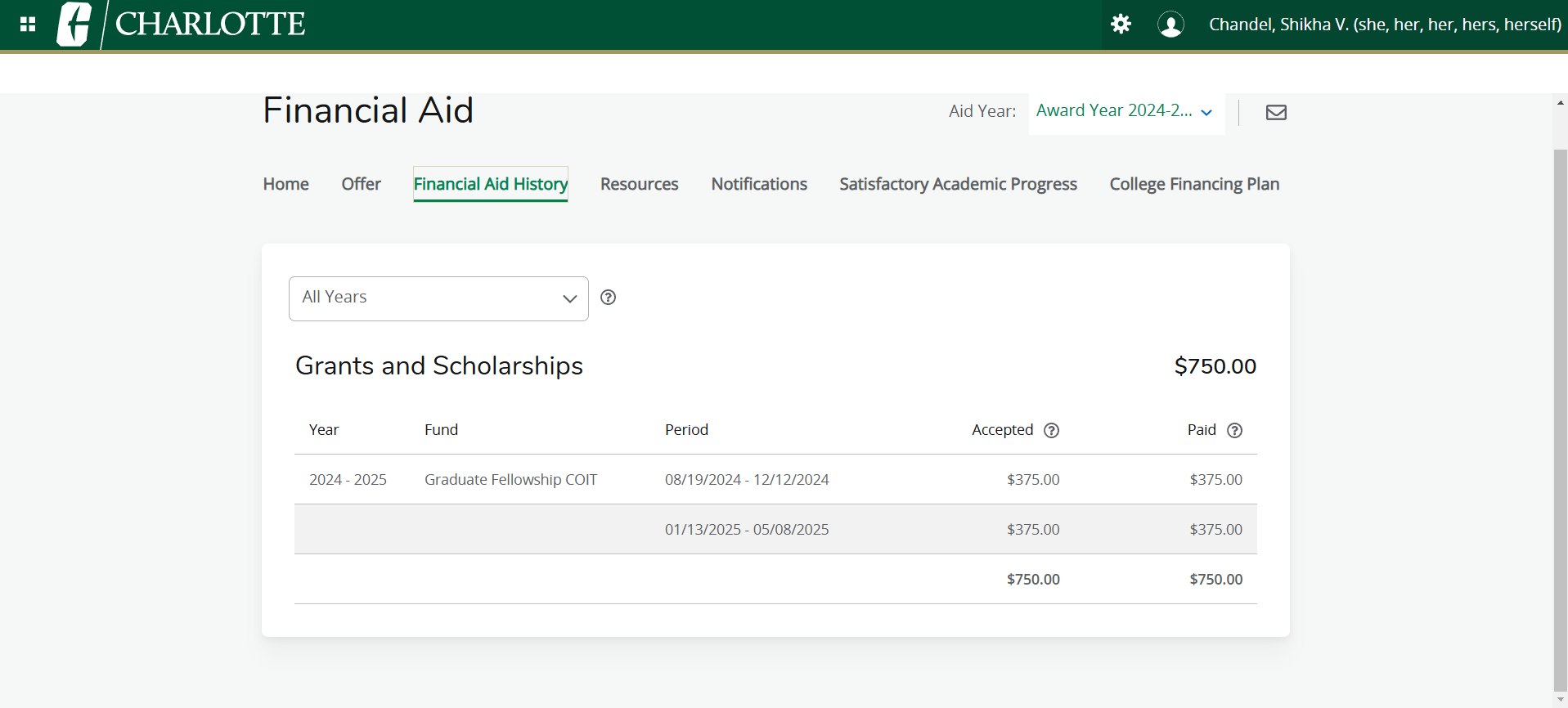View Satisfactory Academic Progress tab
This screenshot has width=1568, height=708.
(x=958, y=184)
